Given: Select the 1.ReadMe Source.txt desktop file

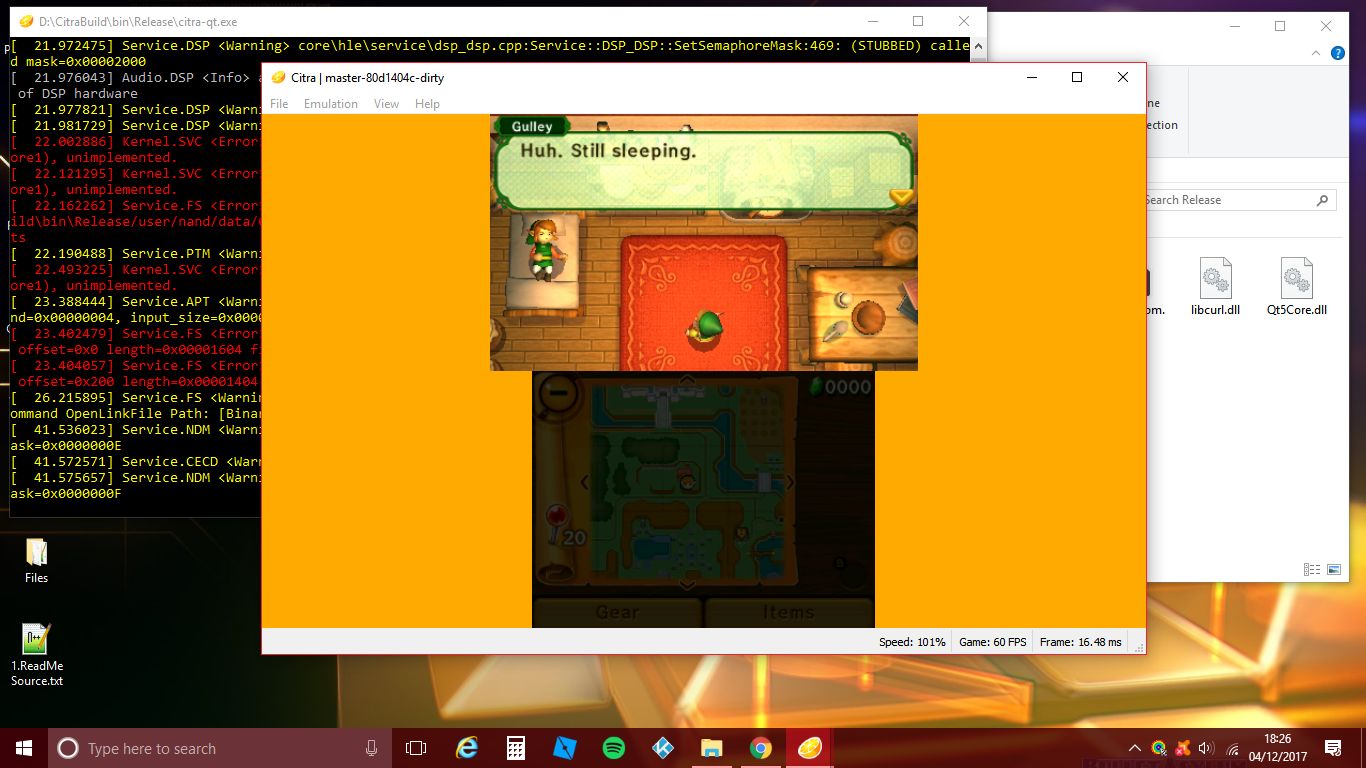Looking at the screenshot, I should click(x=37, y=655).
